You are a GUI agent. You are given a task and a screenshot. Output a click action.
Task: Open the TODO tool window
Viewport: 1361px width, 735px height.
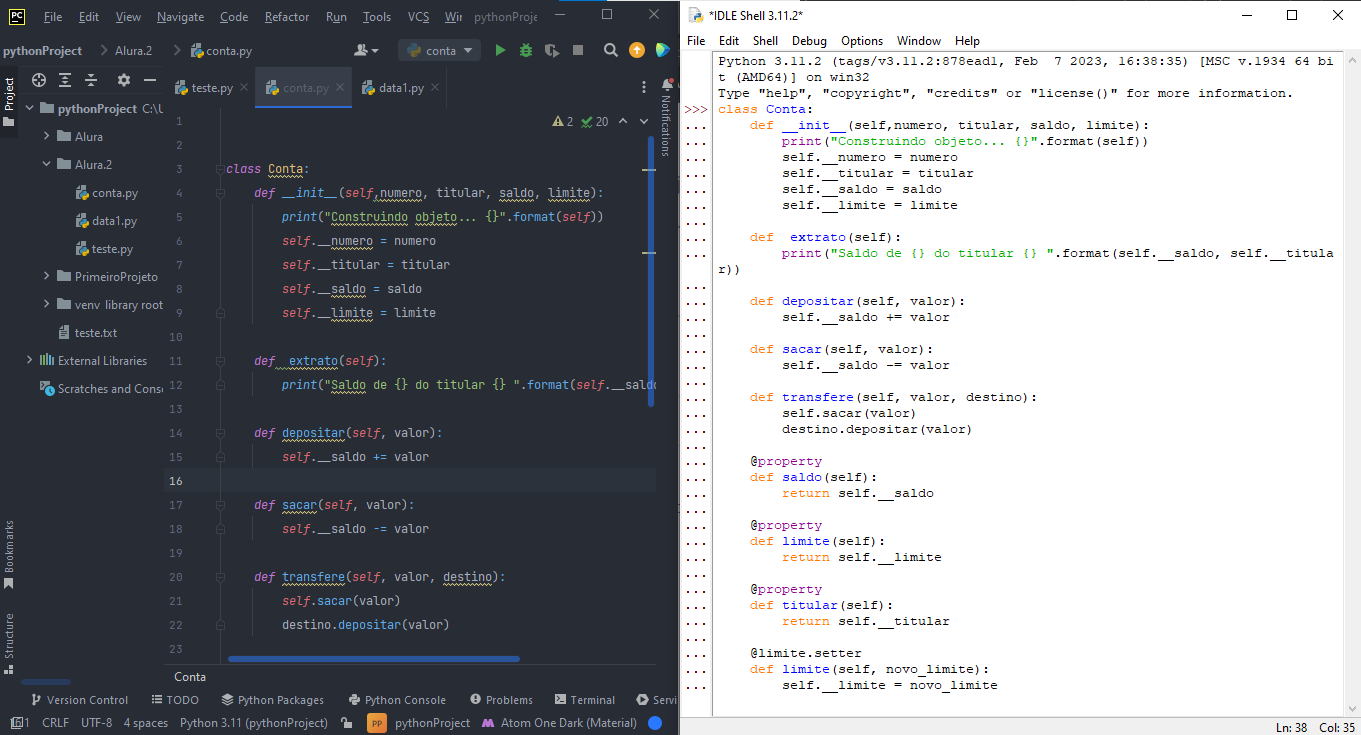click(175, 700)
